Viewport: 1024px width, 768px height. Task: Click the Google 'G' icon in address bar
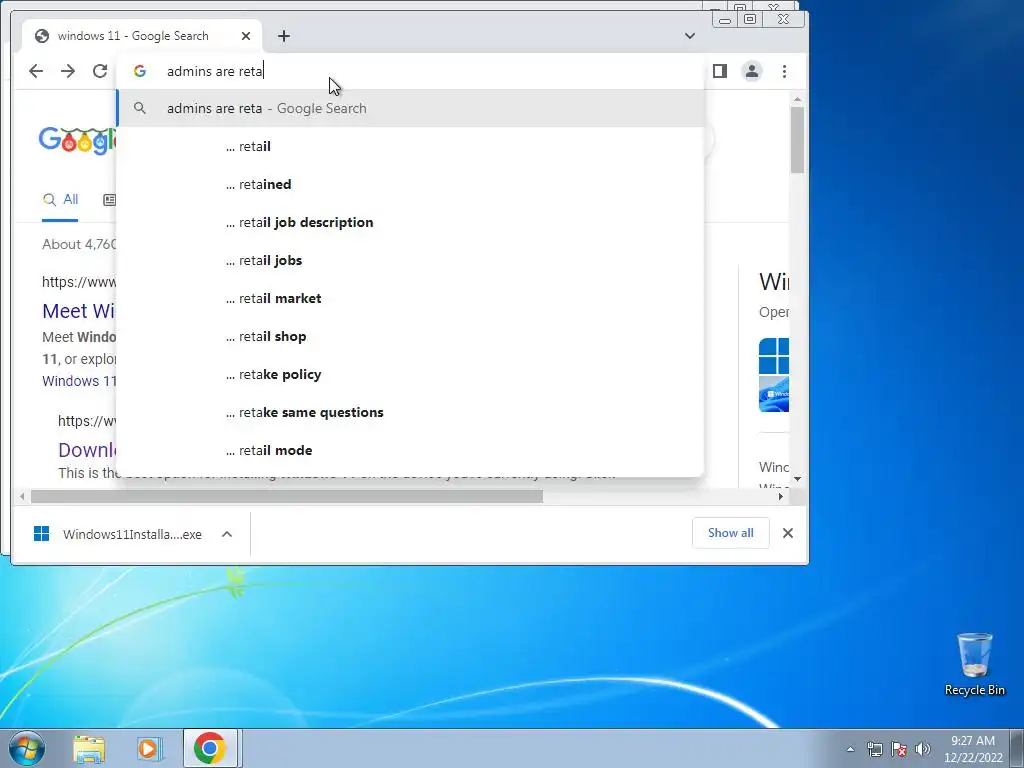coord(140,71)
